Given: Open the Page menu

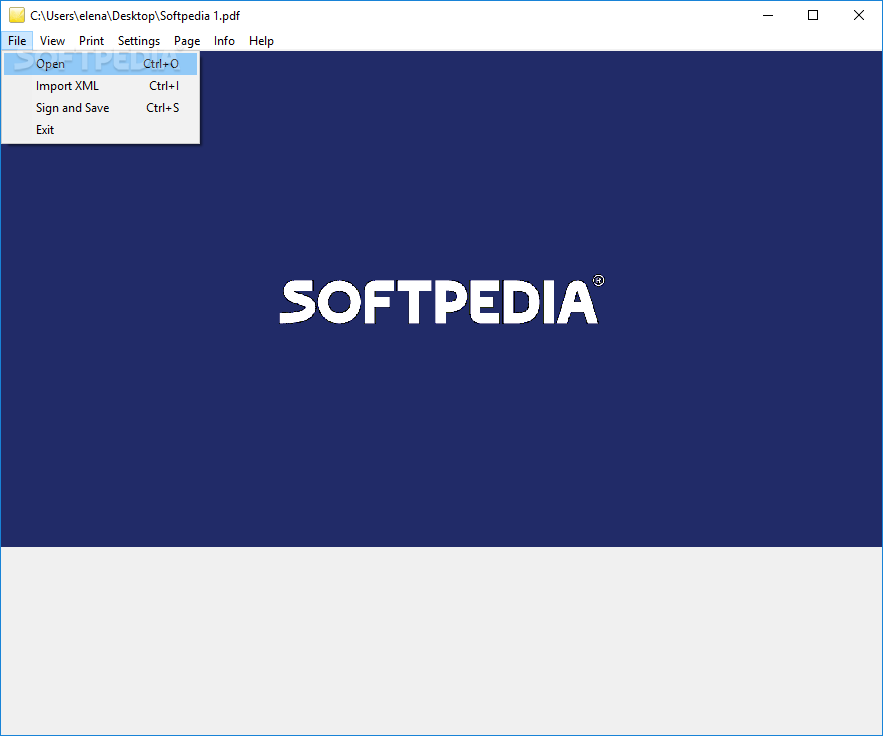Looking at the screenshot, I should coord(187,41).
